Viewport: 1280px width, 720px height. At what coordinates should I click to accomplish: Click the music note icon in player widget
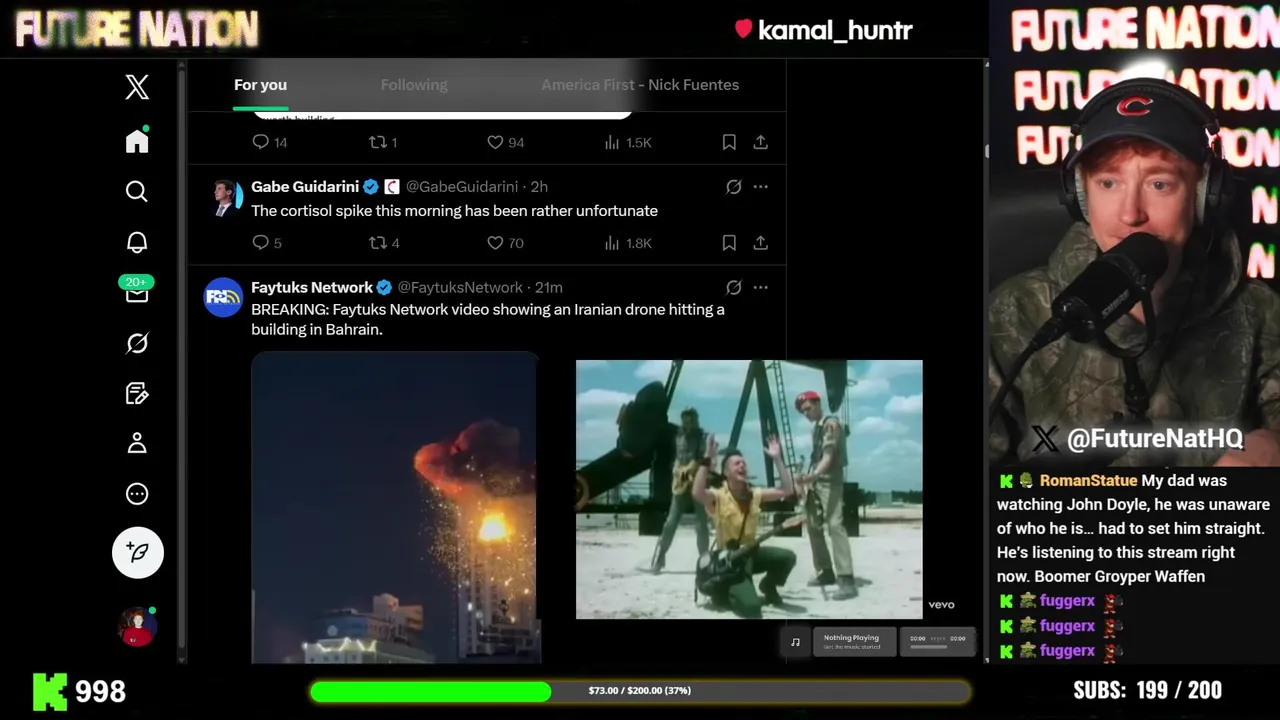click(795, 642)
